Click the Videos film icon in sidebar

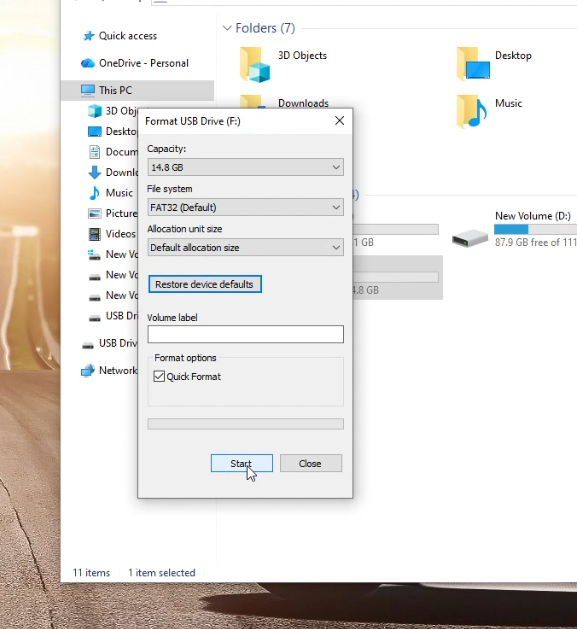[95, 234]
